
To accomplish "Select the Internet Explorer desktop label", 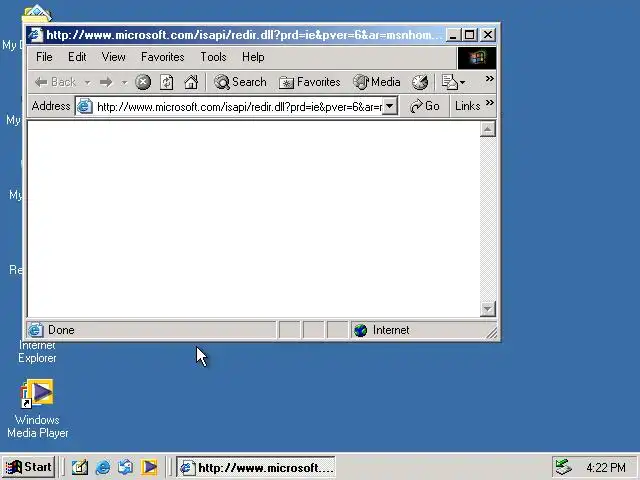I will [37, 351].
